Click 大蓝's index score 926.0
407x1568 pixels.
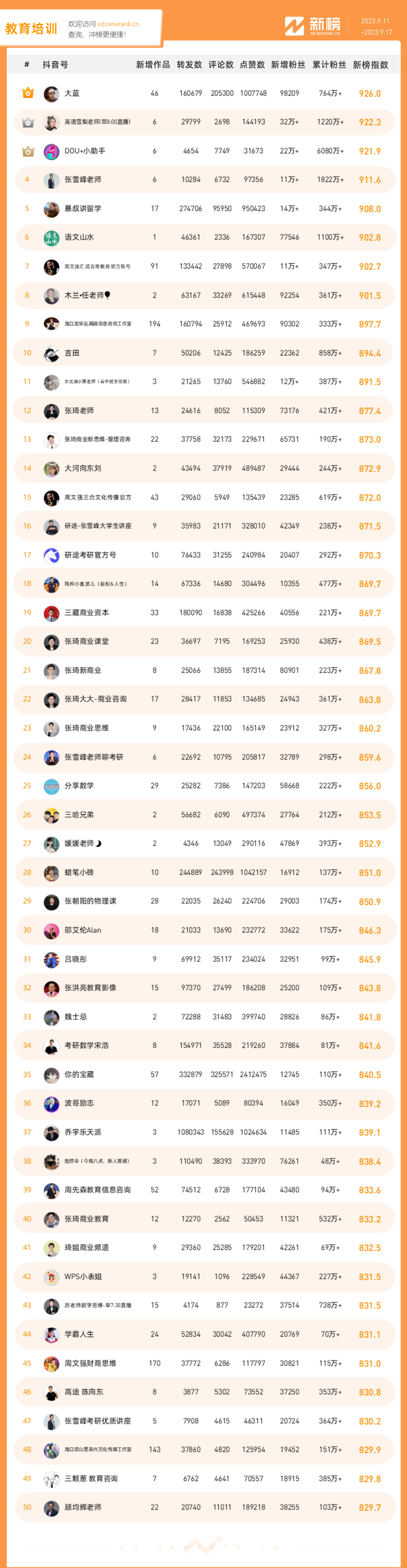coord(370,94)
